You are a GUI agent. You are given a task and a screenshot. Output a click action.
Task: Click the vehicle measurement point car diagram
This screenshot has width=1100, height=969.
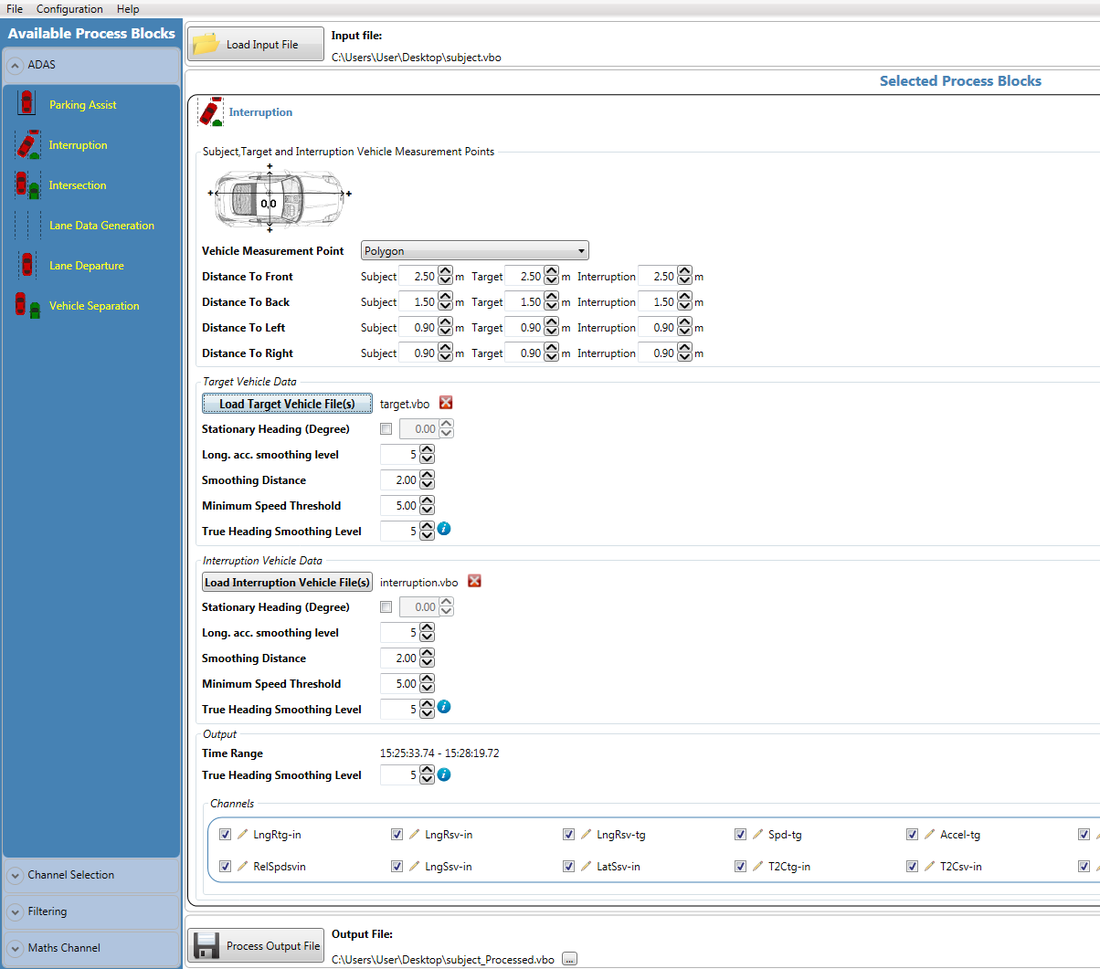click(x=279, y=198)
